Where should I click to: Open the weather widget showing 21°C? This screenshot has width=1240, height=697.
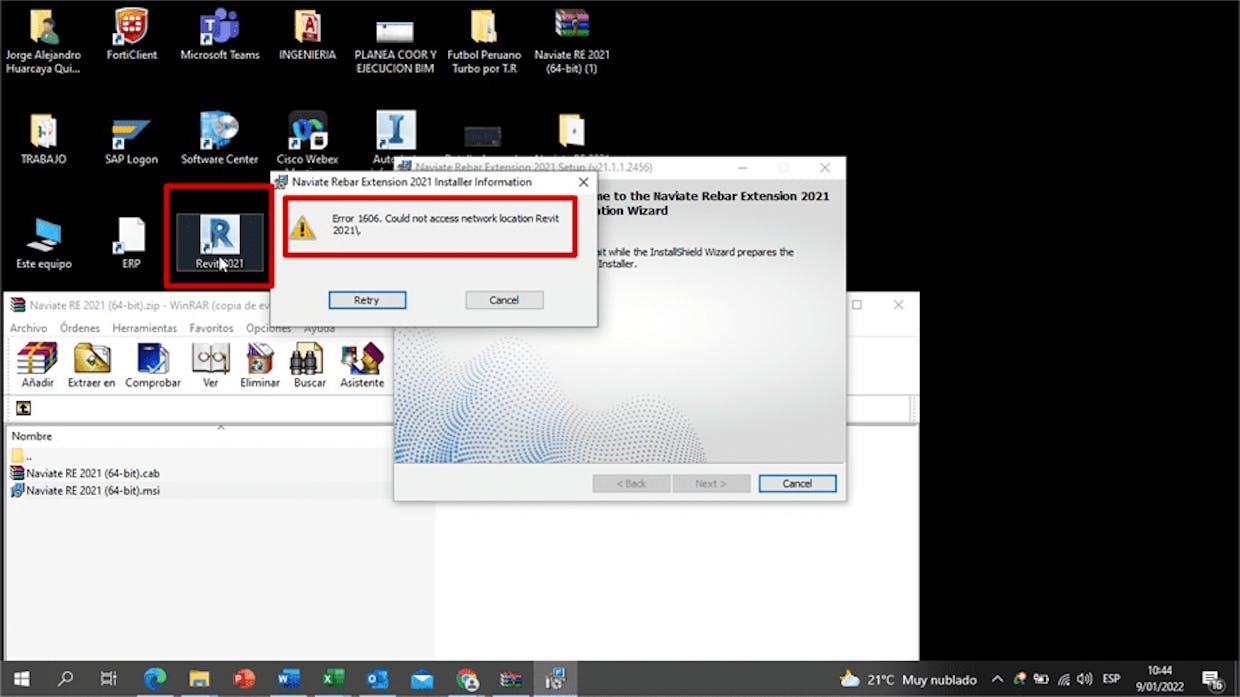[x=908, y=679]
